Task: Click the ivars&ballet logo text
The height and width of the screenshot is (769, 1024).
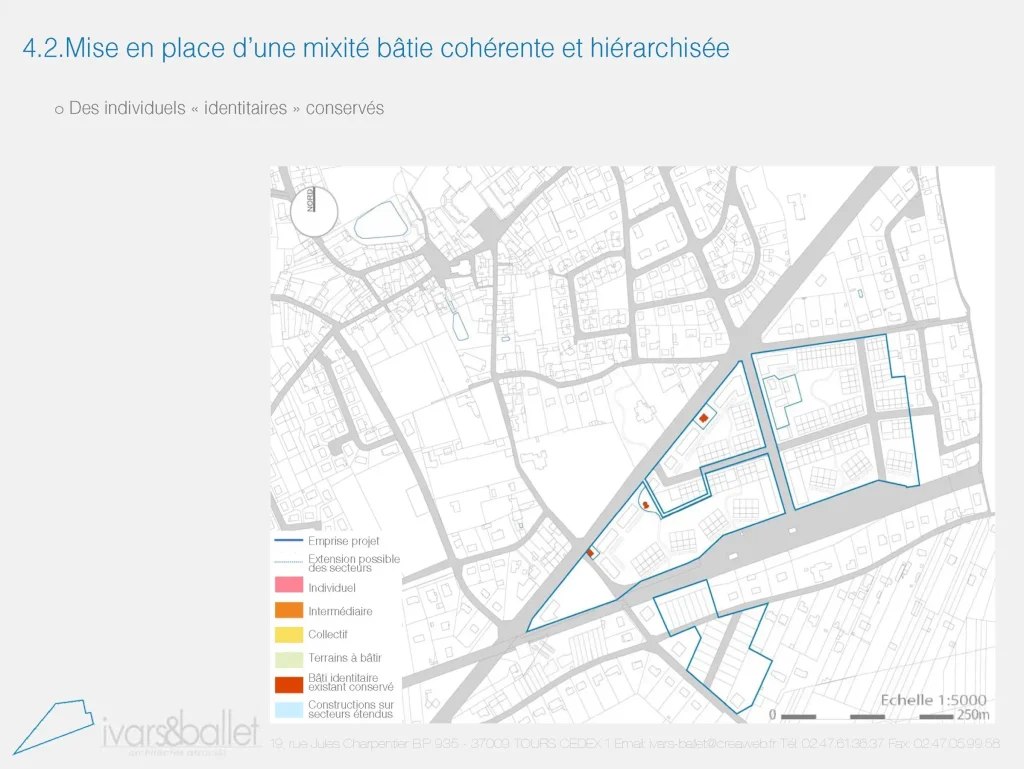Action: click(180, 730)
